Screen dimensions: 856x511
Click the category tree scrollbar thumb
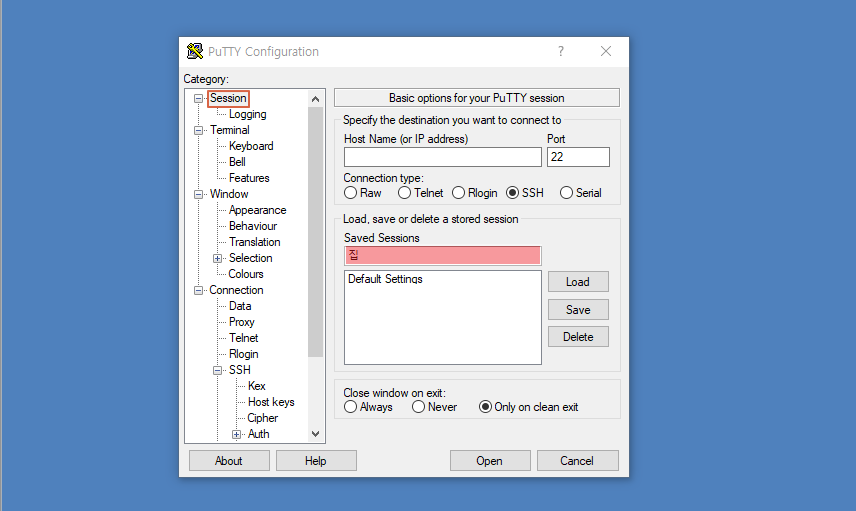click(316, 232)
